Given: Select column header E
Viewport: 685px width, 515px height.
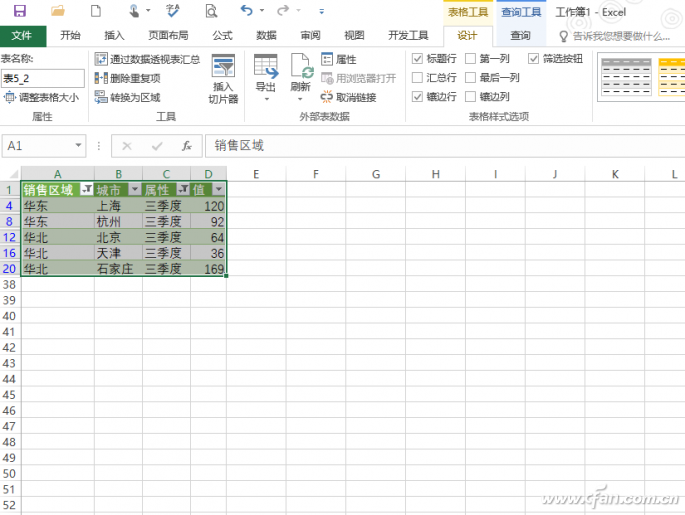Looking at the screenshot, I should point(256,174).
